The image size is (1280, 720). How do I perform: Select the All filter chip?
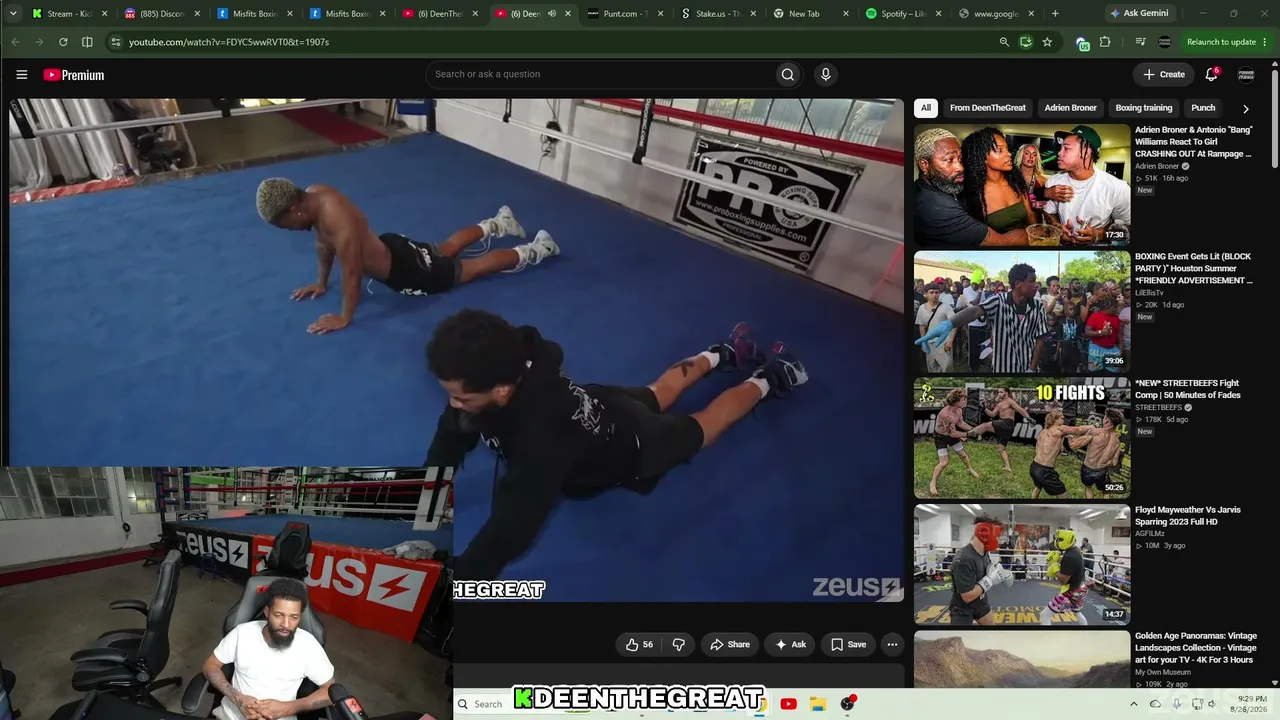(926, 108)
